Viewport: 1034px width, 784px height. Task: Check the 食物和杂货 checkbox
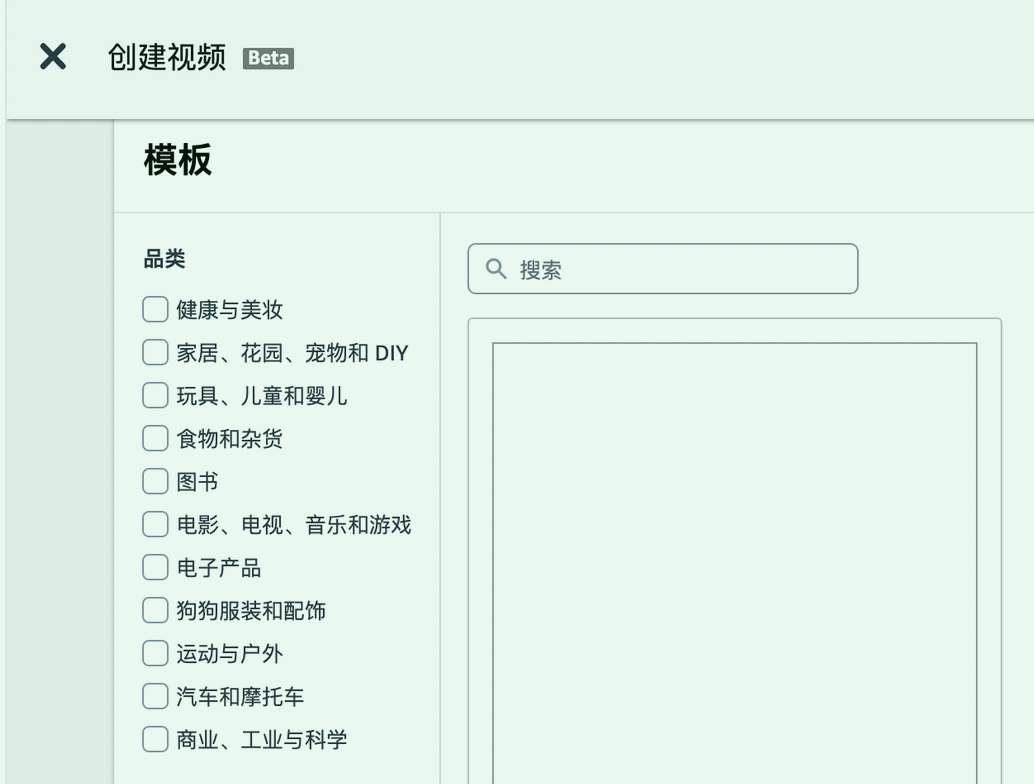pyautogui.click(x=155, y=438)
